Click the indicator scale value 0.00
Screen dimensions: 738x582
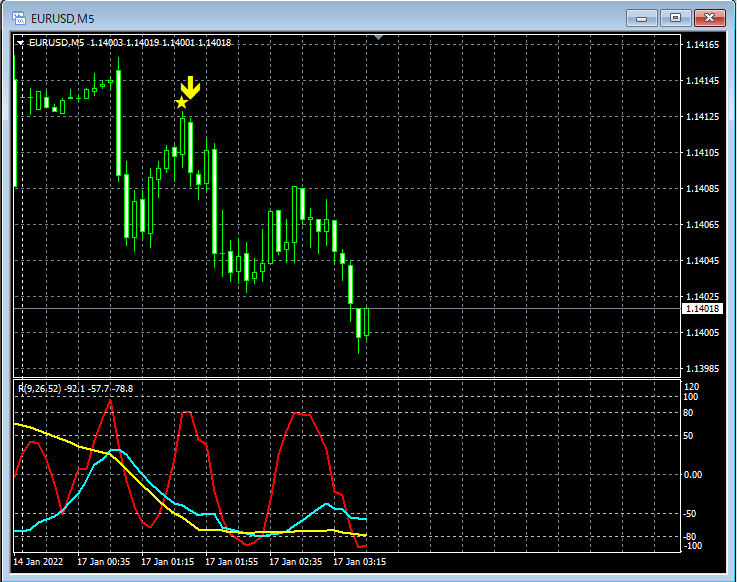click(x=693, y=474)
